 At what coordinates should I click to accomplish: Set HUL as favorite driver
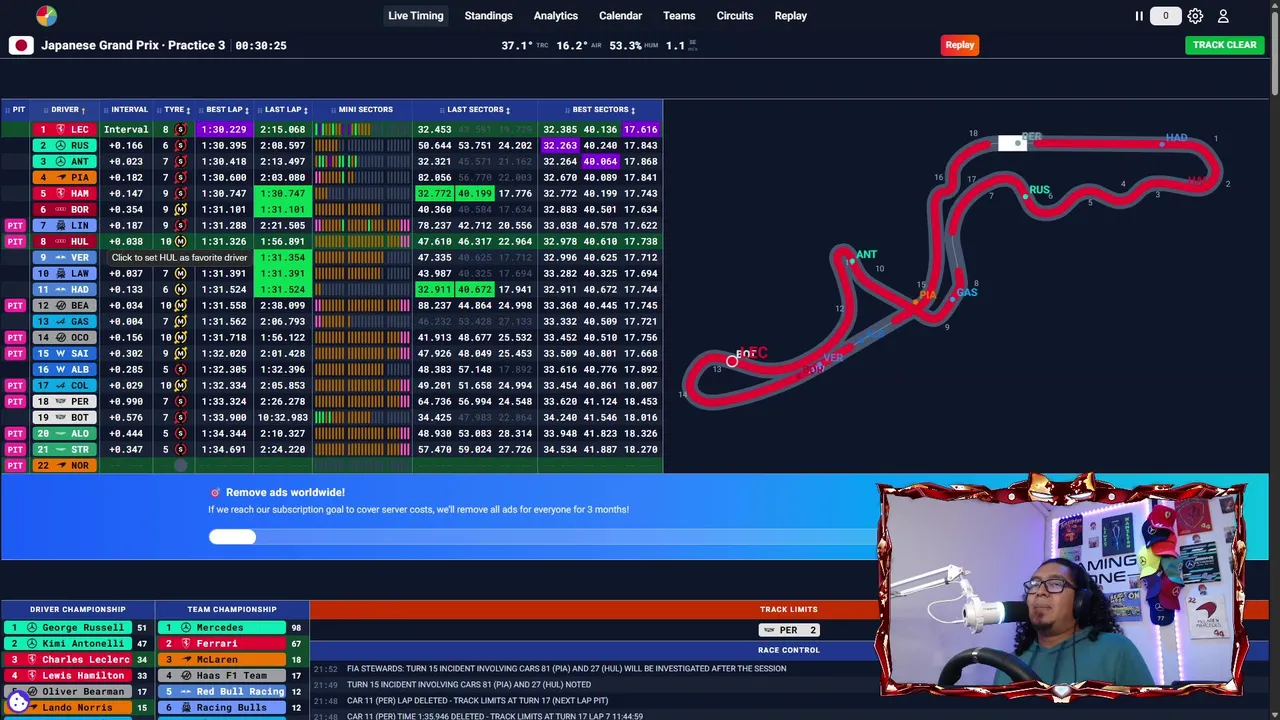point(65,241)
